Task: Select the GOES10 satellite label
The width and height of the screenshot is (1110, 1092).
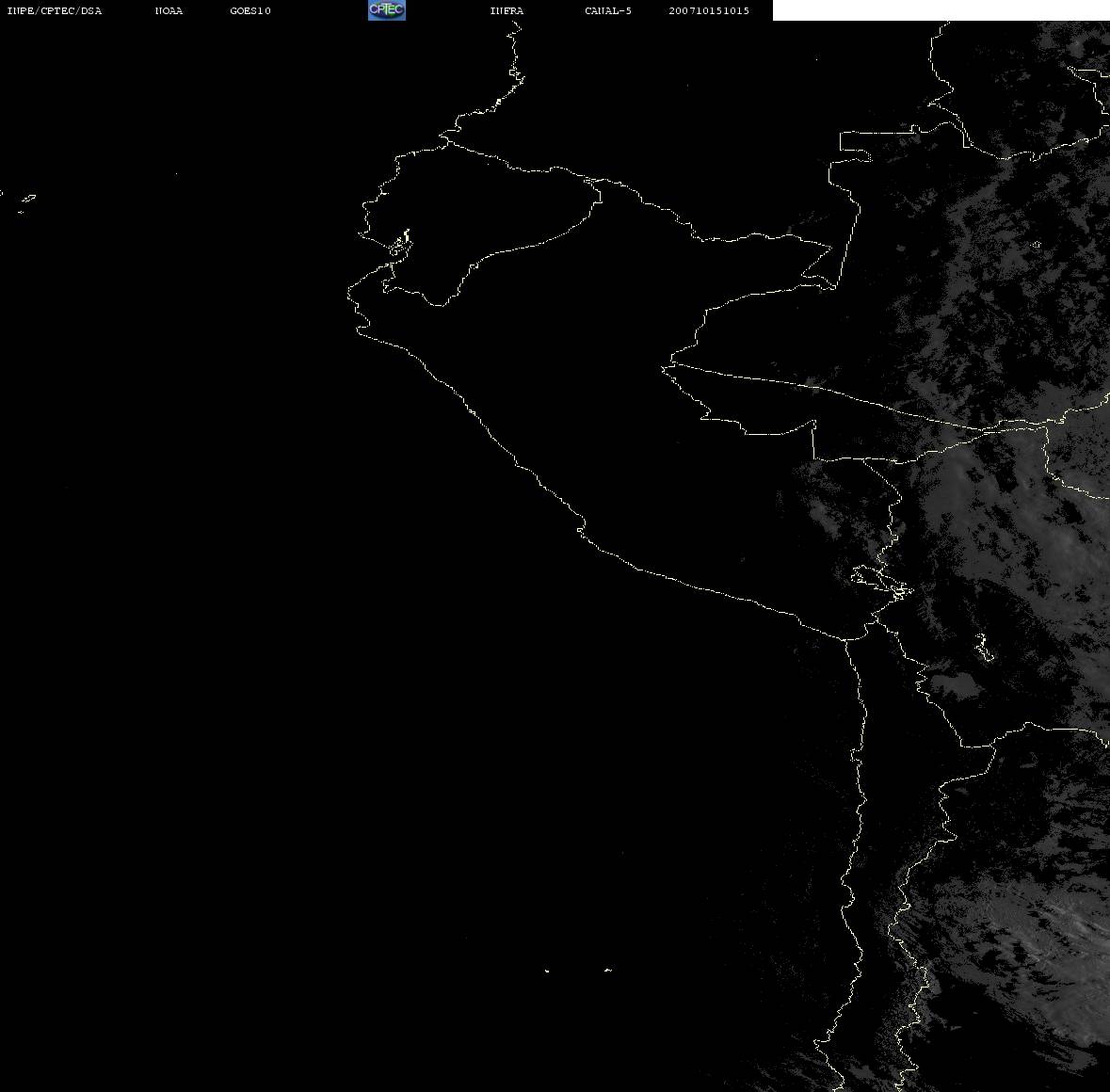Action: [250, 10]
